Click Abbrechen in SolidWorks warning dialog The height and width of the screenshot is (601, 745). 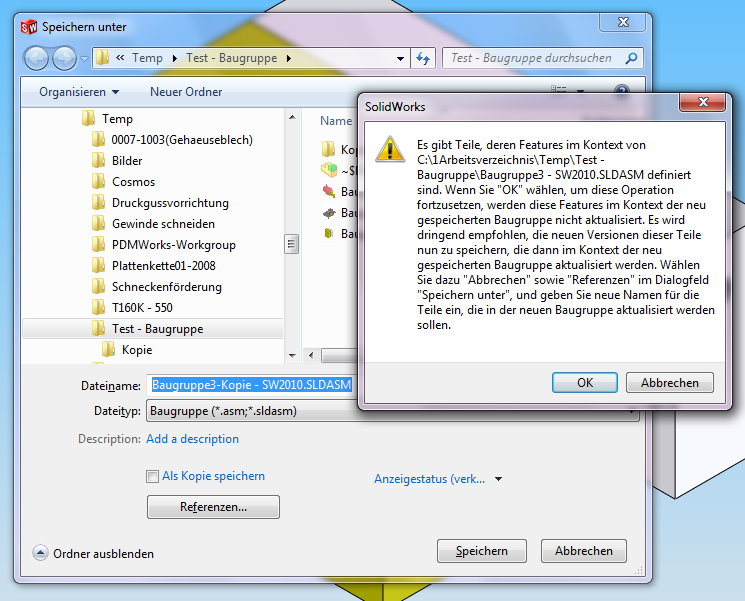point(669,382)
